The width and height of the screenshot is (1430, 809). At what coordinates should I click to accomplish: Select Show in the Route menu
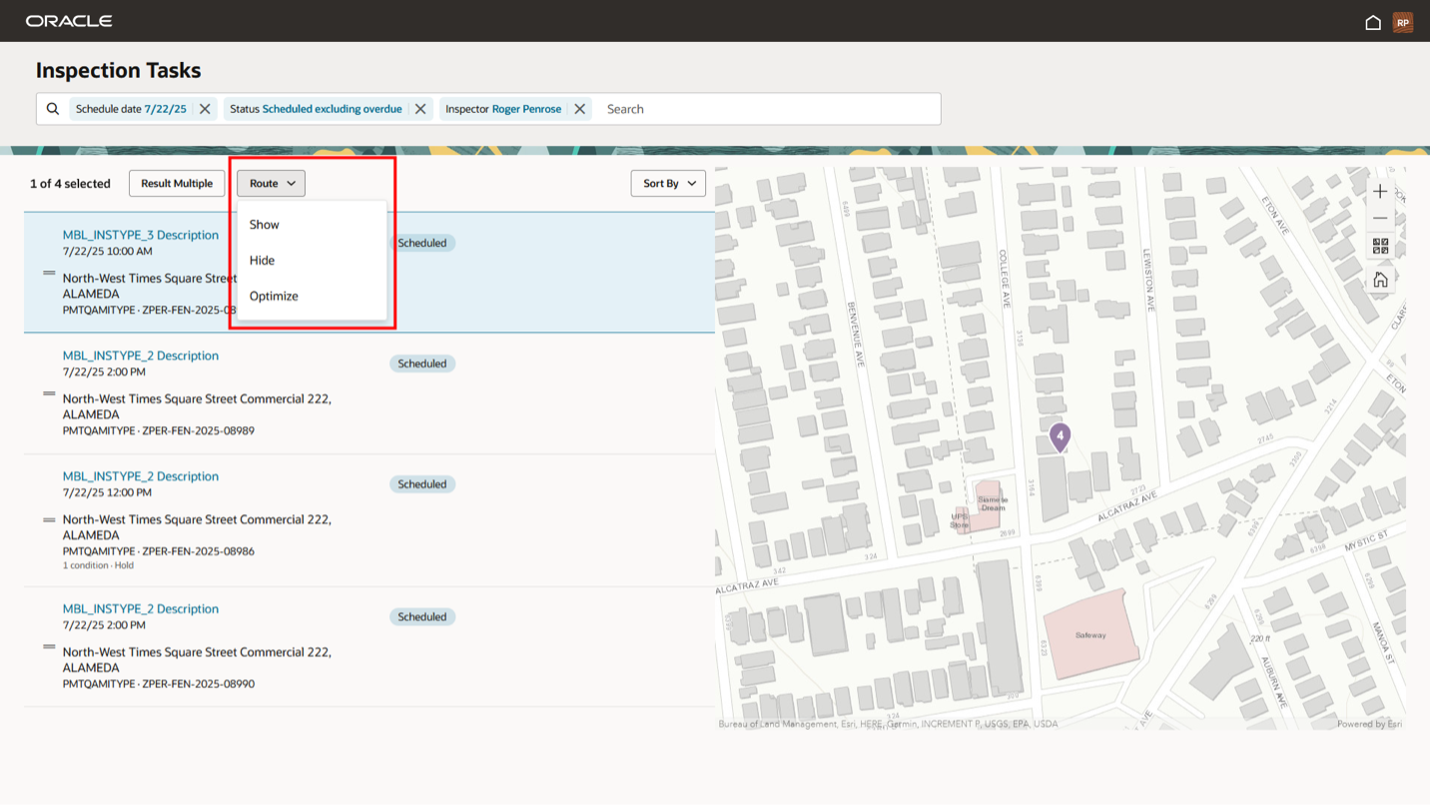[x=264, y=224]
